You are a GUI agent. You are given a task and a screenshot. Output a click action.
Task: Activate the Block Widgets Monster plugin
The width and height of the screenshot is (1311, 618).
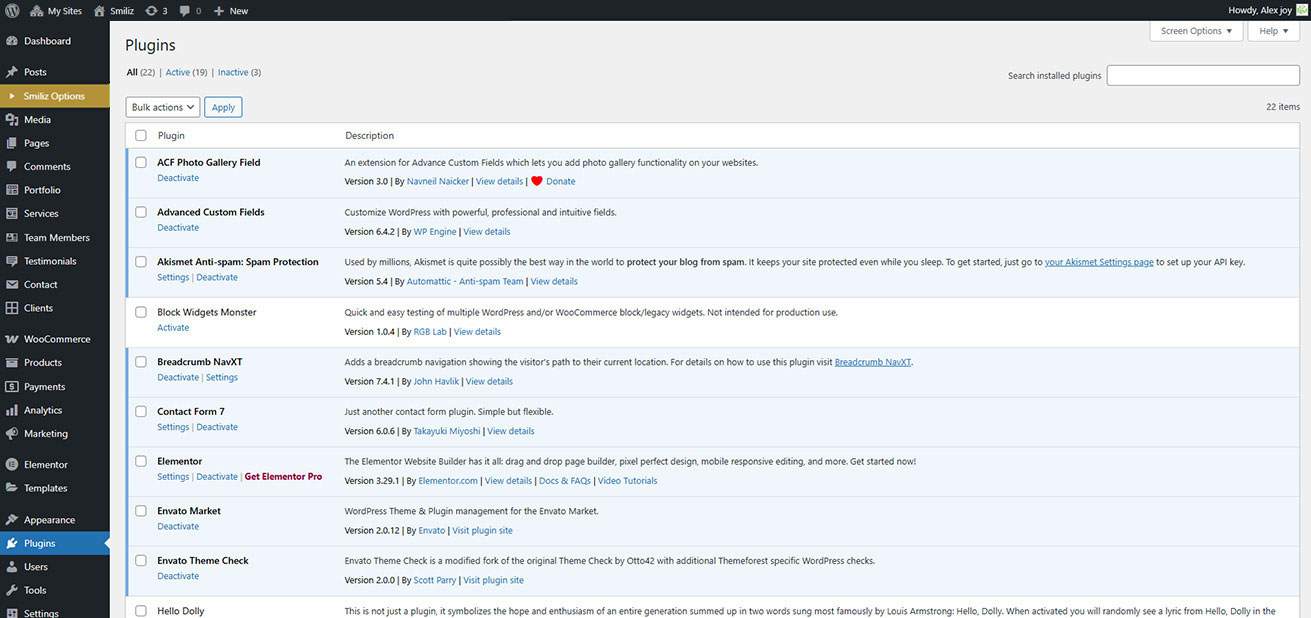173,327
